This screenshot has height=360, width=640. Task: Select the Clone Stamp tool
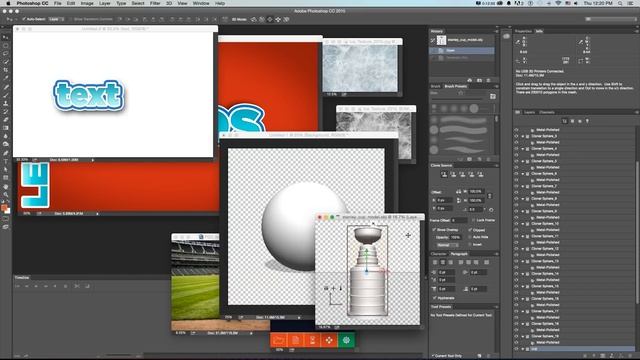point(5,103)
